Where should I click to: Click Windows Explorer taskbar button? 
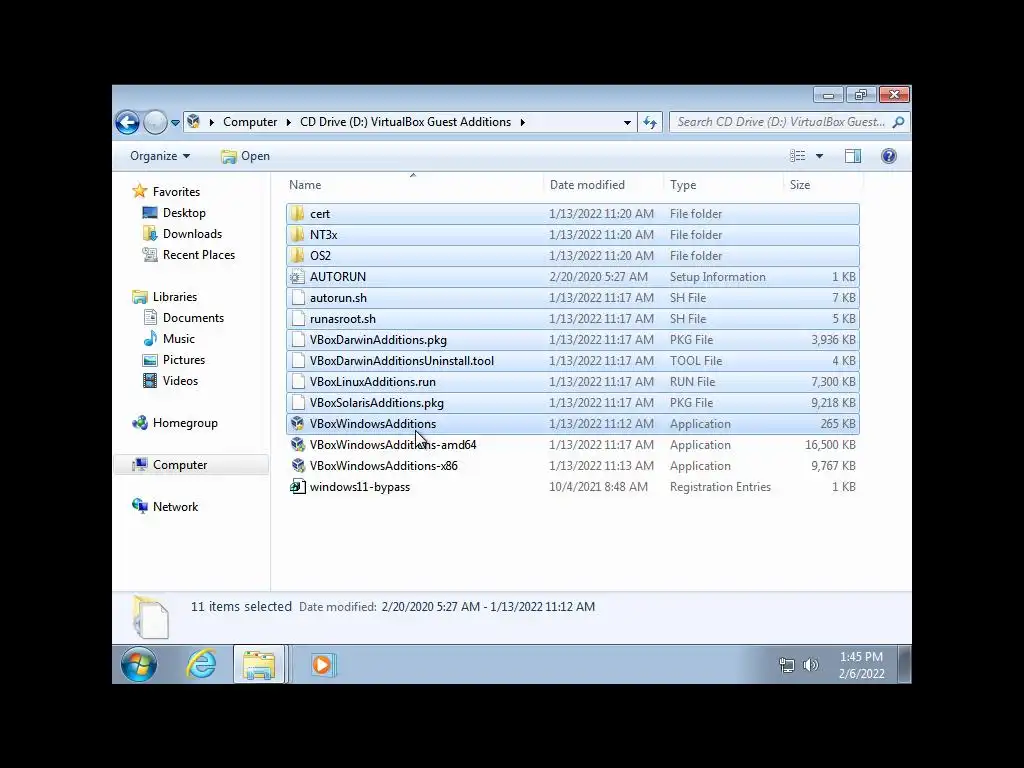pos(259,665)
